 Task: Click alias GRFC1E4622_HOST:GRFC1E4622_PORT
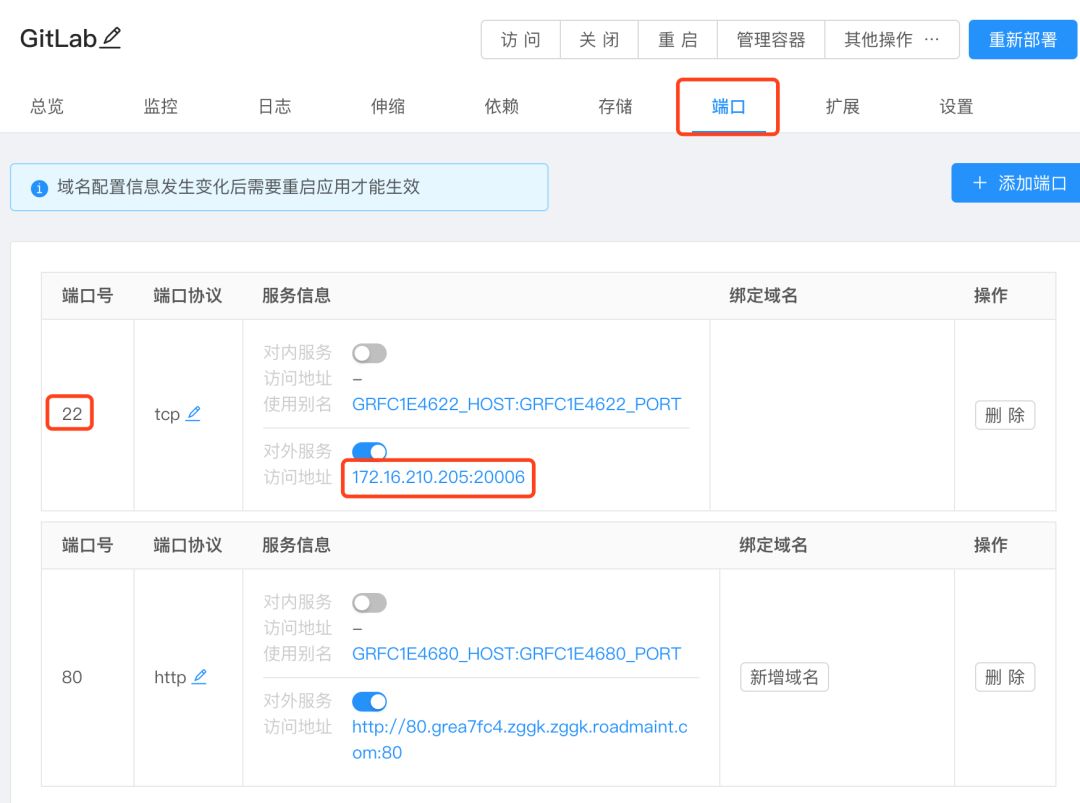pos(517,404)
